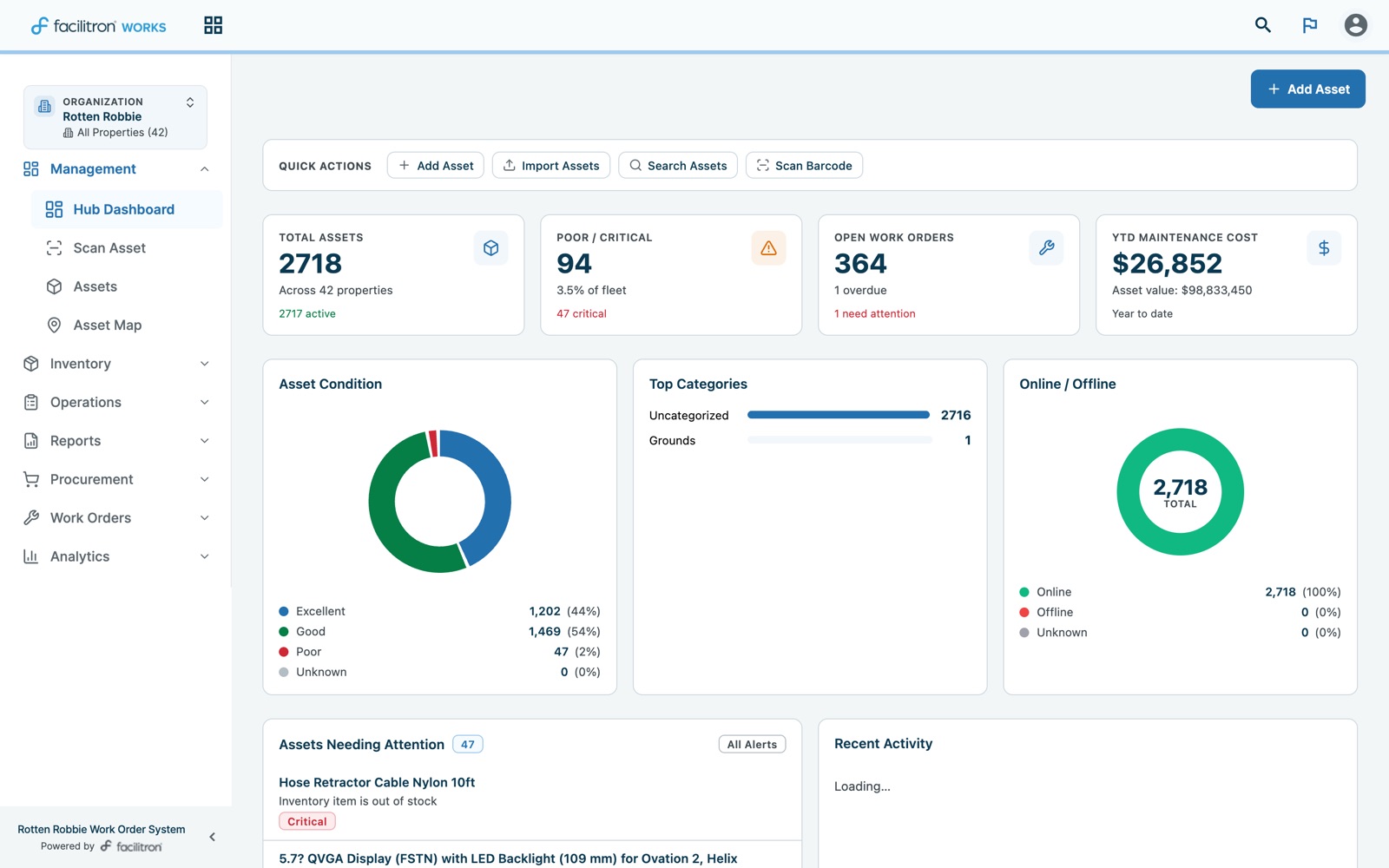Click the Uncategorized category progress bar

coord(839,415)
